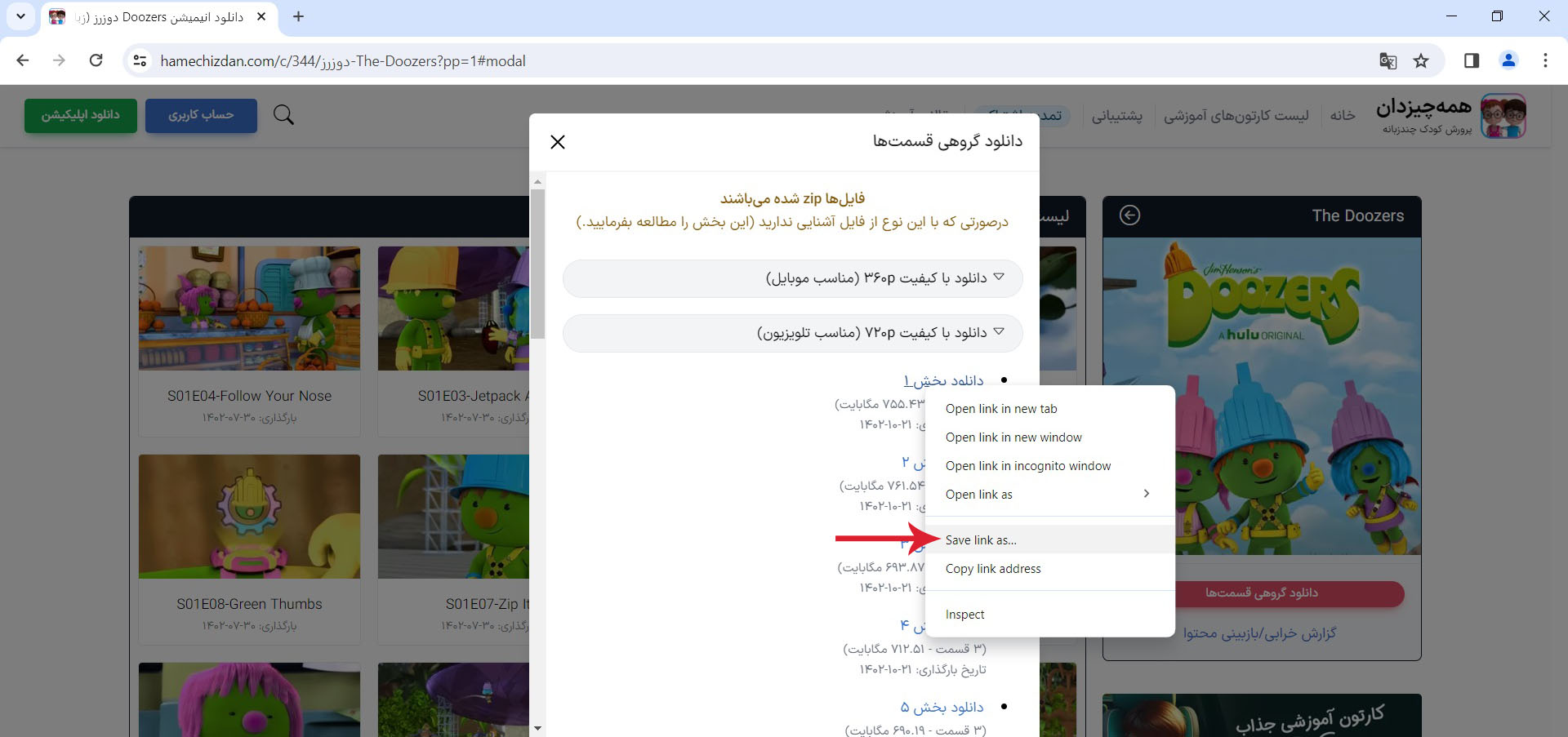
Task: Click the green دانلود اپلیکیشن button
Action: pos(81,115)
